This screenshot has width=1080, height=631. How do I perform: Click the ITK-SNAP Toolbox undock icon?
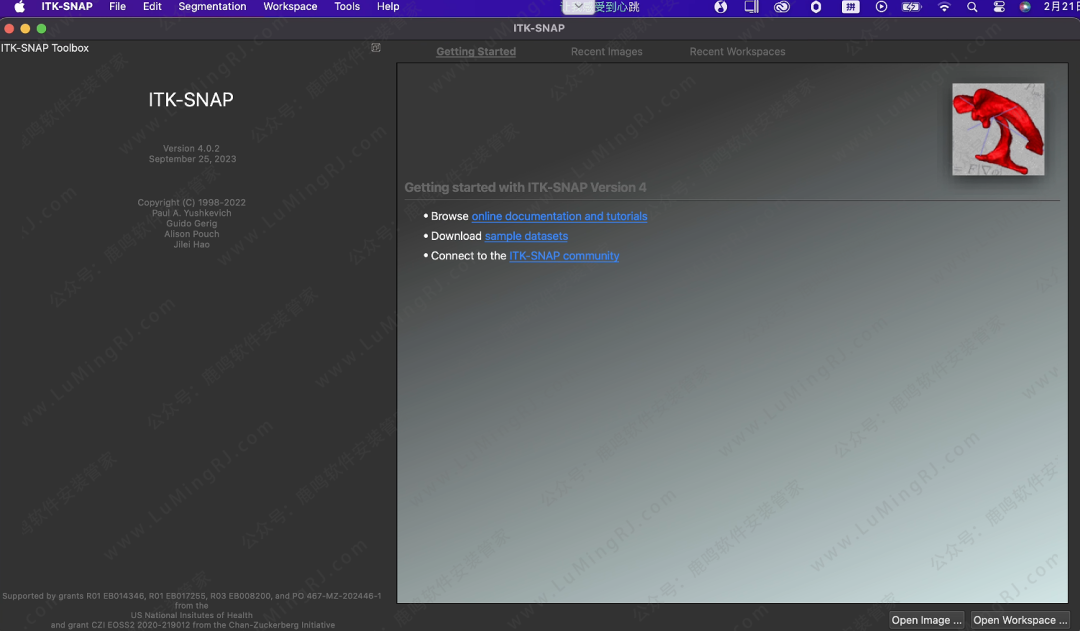(376, 48)
